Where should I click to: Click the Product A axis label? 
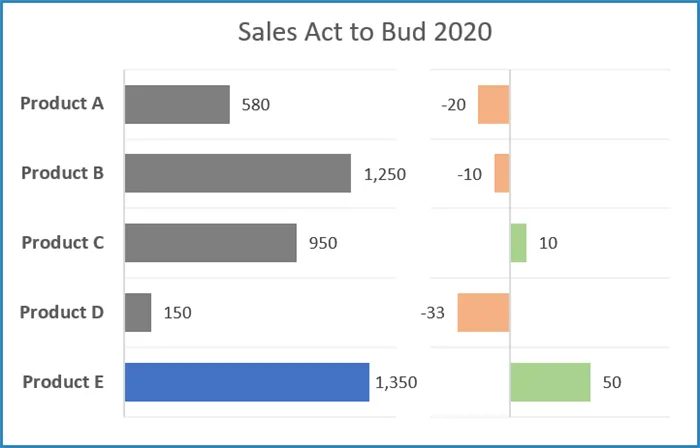click(63, 103)
